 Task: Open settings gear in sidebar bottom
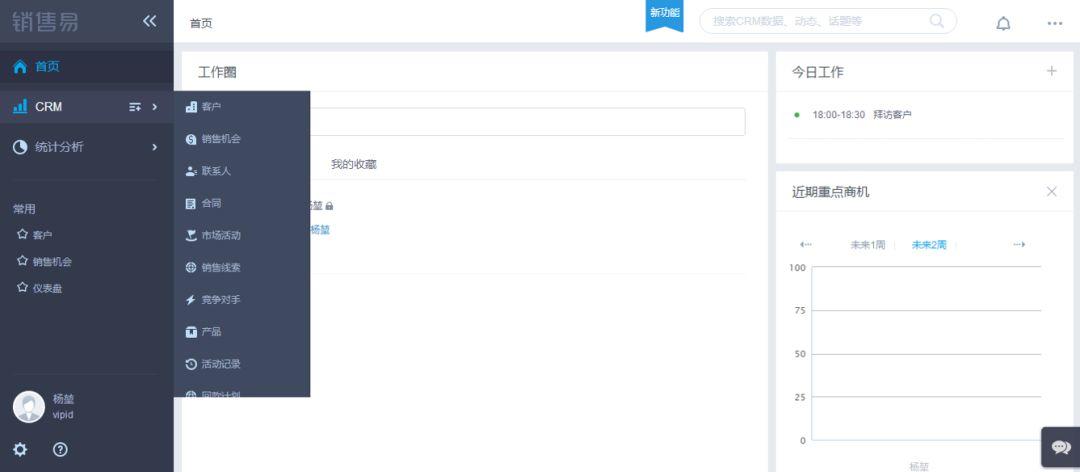(21, 450)
